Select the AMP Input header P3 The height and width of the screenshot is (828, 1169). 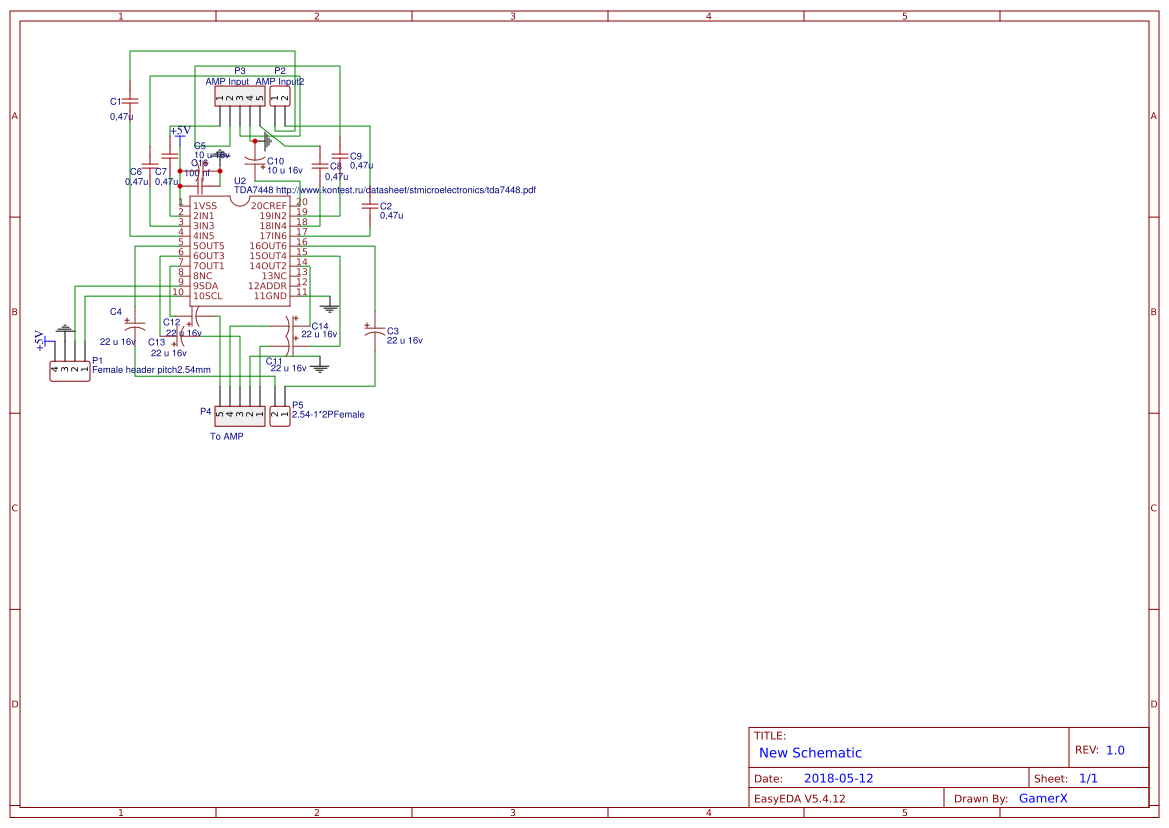click(238, 98)
